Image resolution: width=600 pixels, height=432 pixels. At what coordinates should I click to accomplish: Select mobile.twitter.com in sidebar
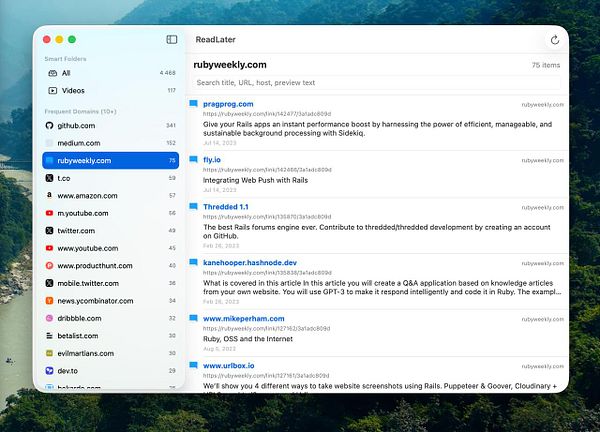click(x=111, y=283)
